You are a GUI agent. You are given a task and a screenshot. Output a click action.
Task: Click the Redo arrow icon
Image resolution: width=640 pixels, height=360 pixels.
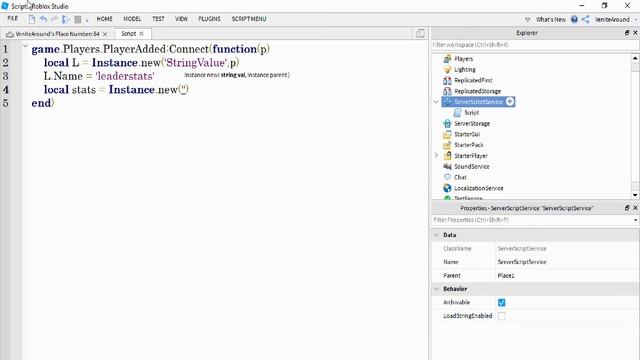[x=54, y=19]
